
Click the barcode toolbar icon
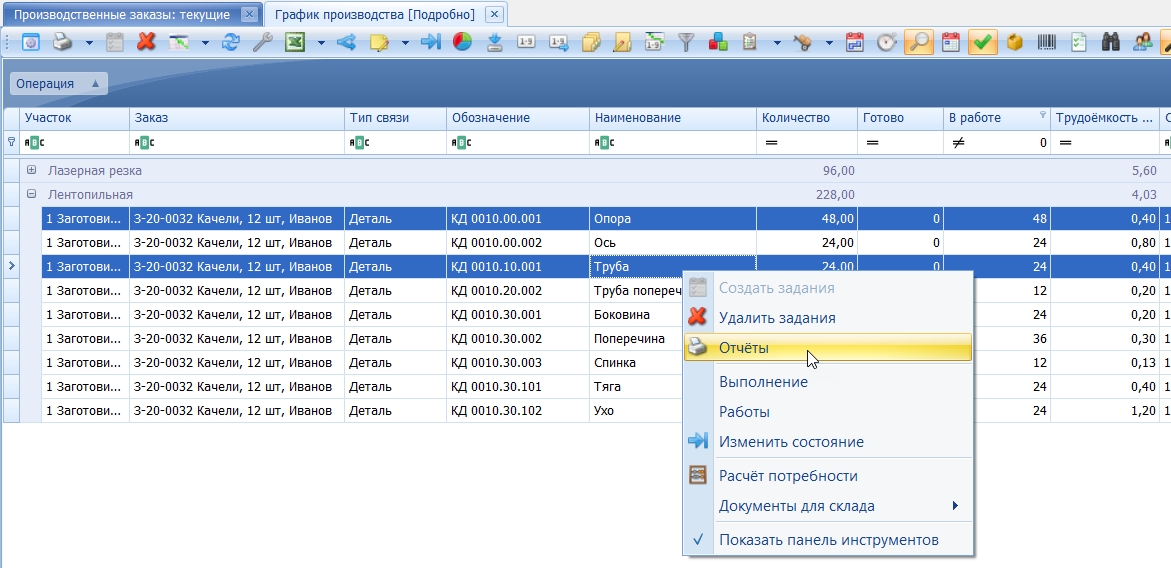click(1046, 43)
